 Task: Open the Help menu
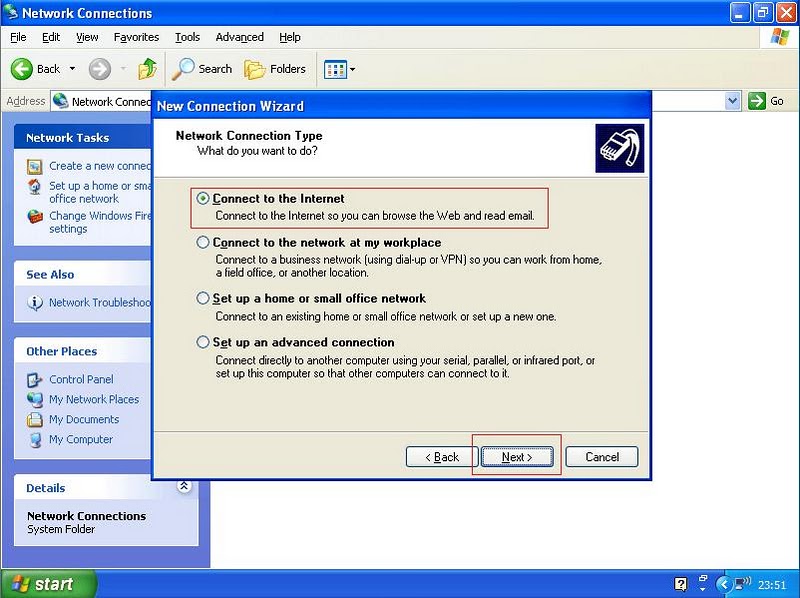[290, 37]
